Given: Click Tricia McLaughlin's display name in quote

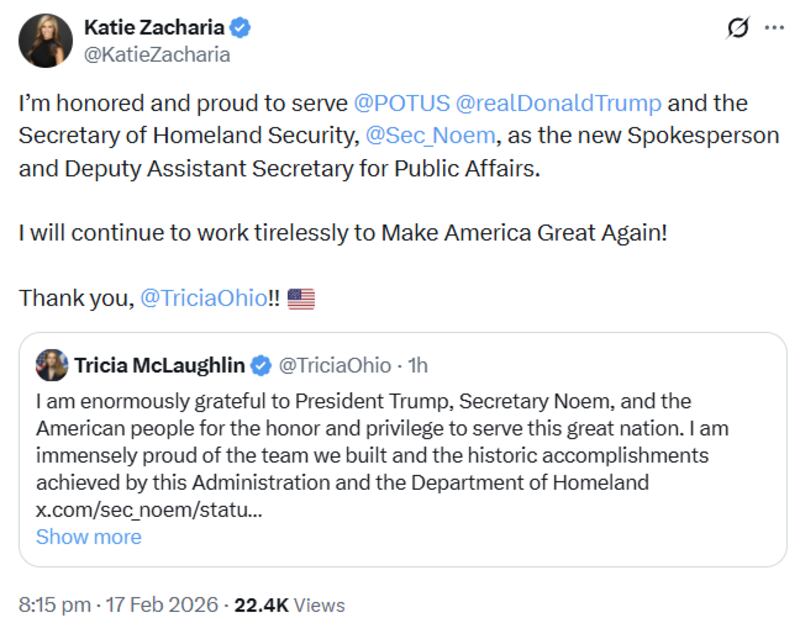Looking at the screenshot, I should pyautogui.click(x=163, y=363).
